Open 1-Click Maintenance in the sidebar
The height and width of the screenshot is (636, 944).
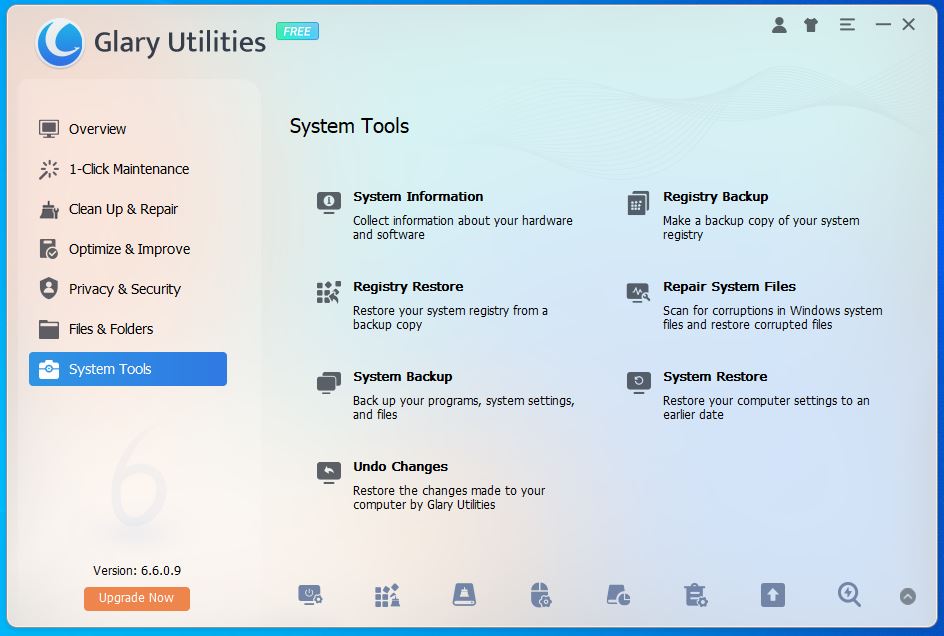click(x=128, y=169)
